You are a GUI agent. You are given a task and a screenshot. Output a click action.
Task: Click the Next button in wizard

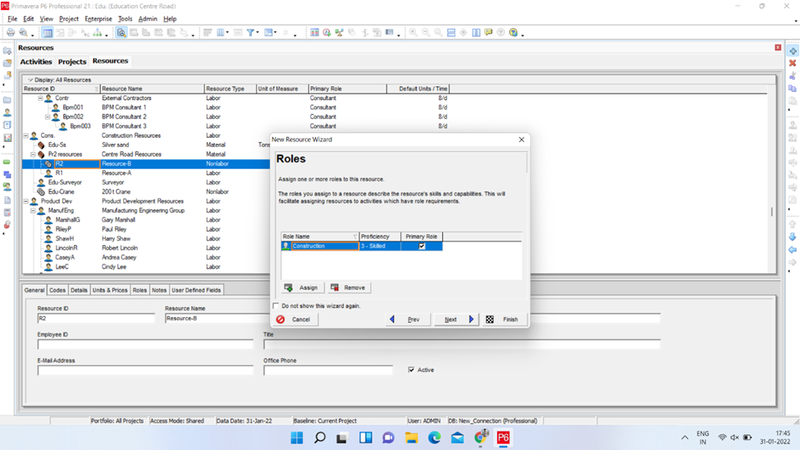pos(455,319)
